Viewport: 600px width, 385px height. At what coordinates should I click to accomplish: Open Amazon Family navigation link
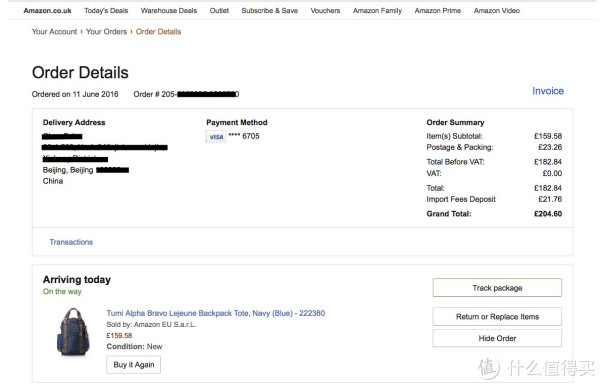click(x=377, y=11)
